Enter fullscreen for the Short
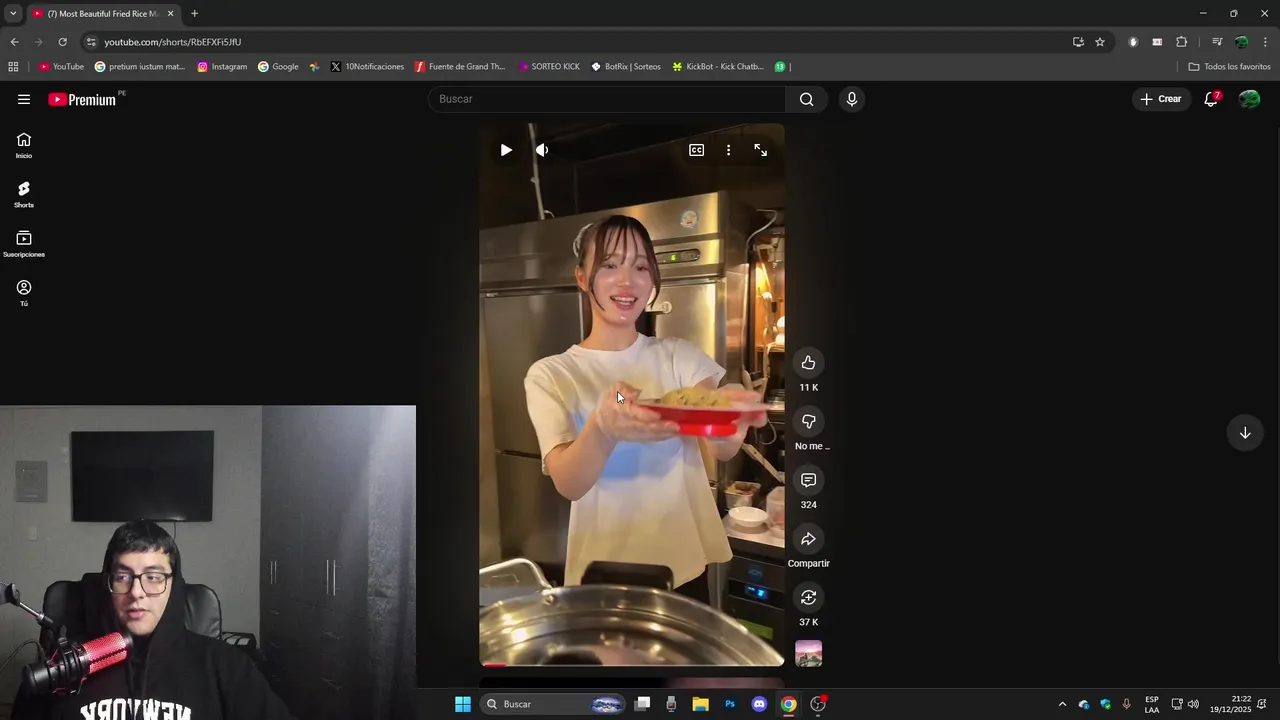 761,150
